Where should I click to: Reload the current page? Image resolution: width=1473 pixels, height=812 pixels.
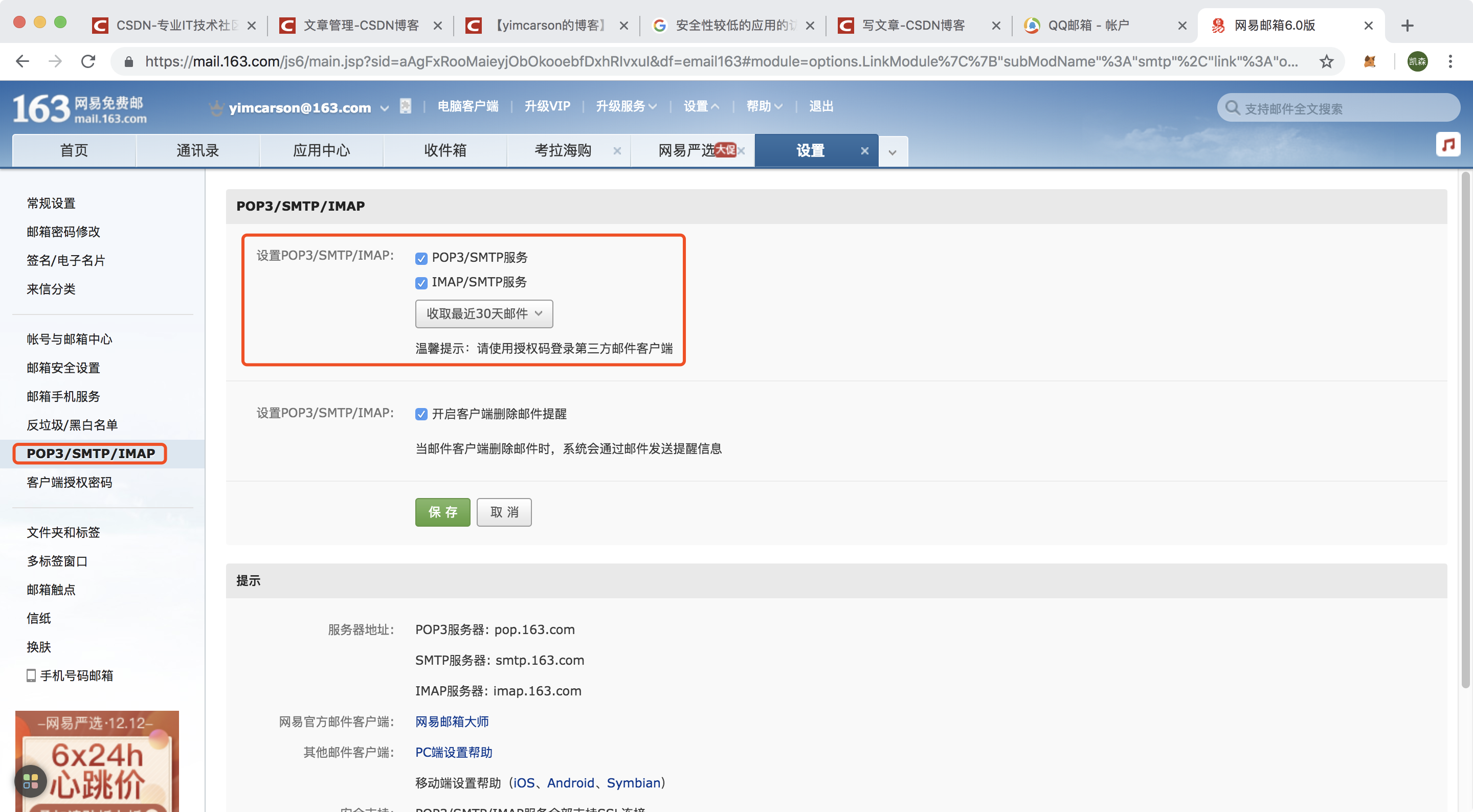tap(88, 61)
